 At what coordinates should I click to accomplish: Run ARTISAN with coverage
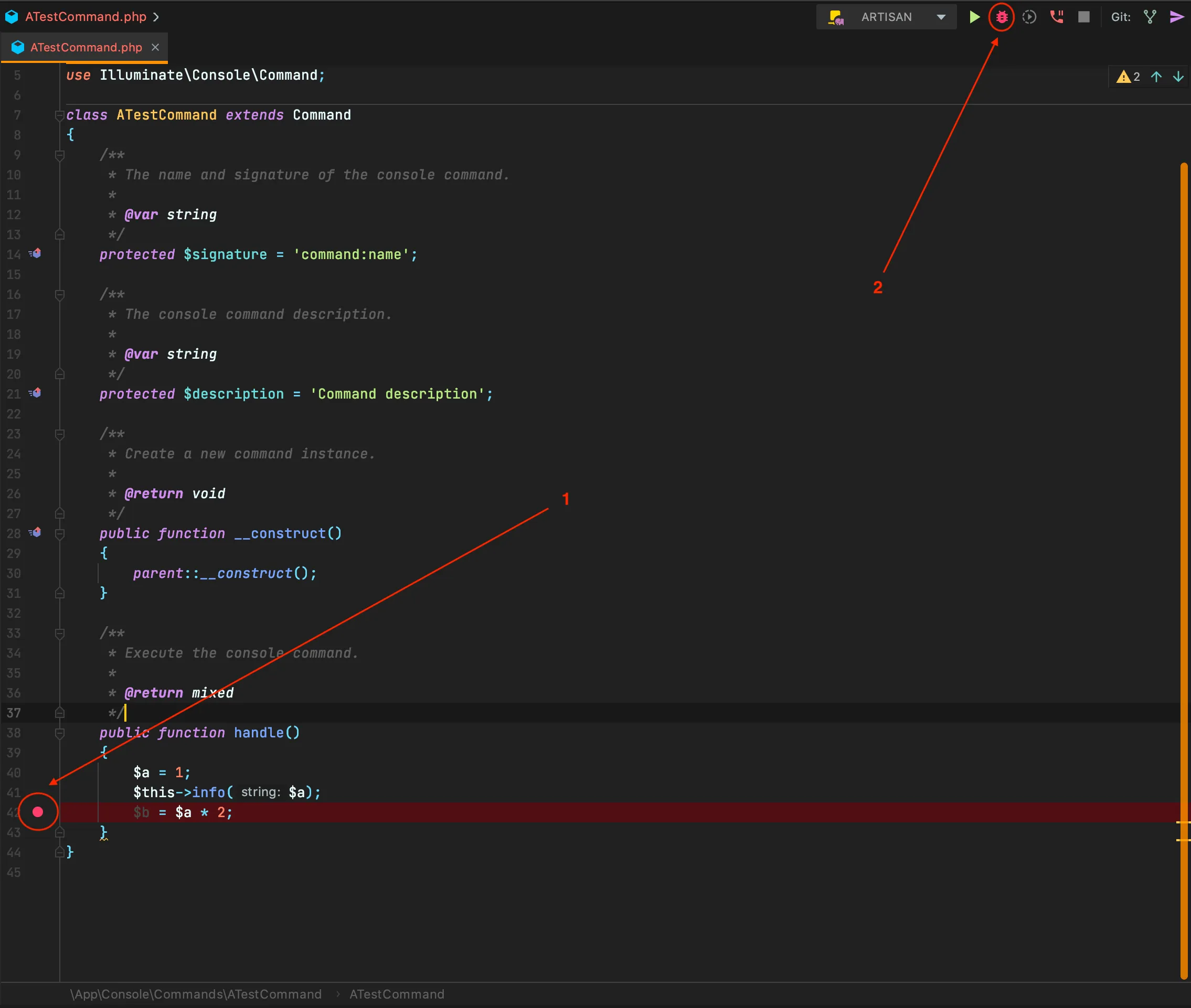[1029, 17]
